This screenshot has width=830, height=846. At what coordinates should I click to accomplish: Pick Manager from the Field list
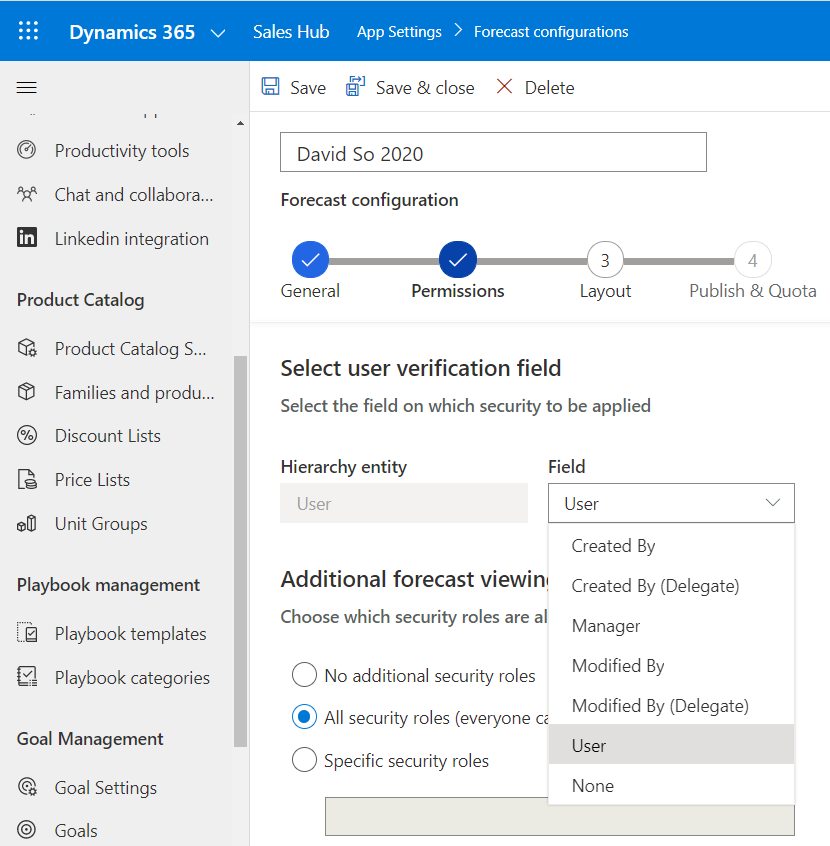(x=606, y=626)
